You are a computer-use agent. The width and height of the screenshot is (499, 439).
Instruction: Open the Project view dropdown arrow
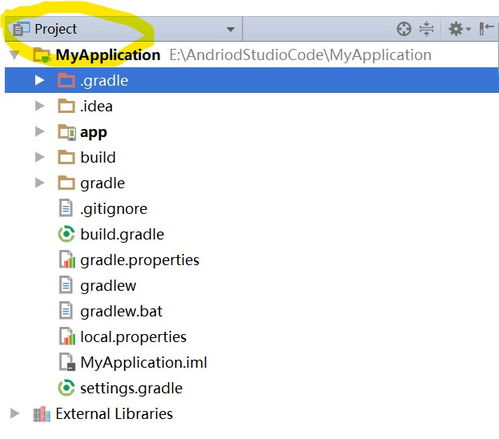230,29
